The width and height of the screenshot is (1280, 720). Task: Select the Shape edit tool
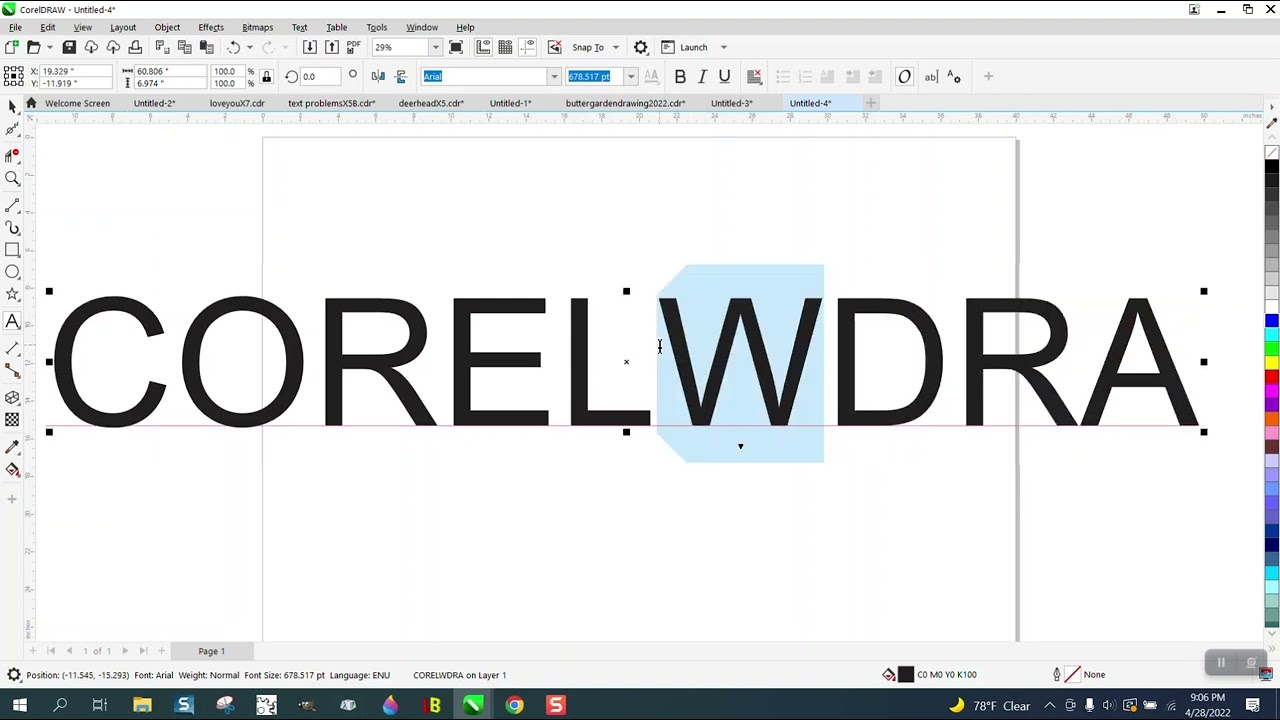(x=12, y=130)
